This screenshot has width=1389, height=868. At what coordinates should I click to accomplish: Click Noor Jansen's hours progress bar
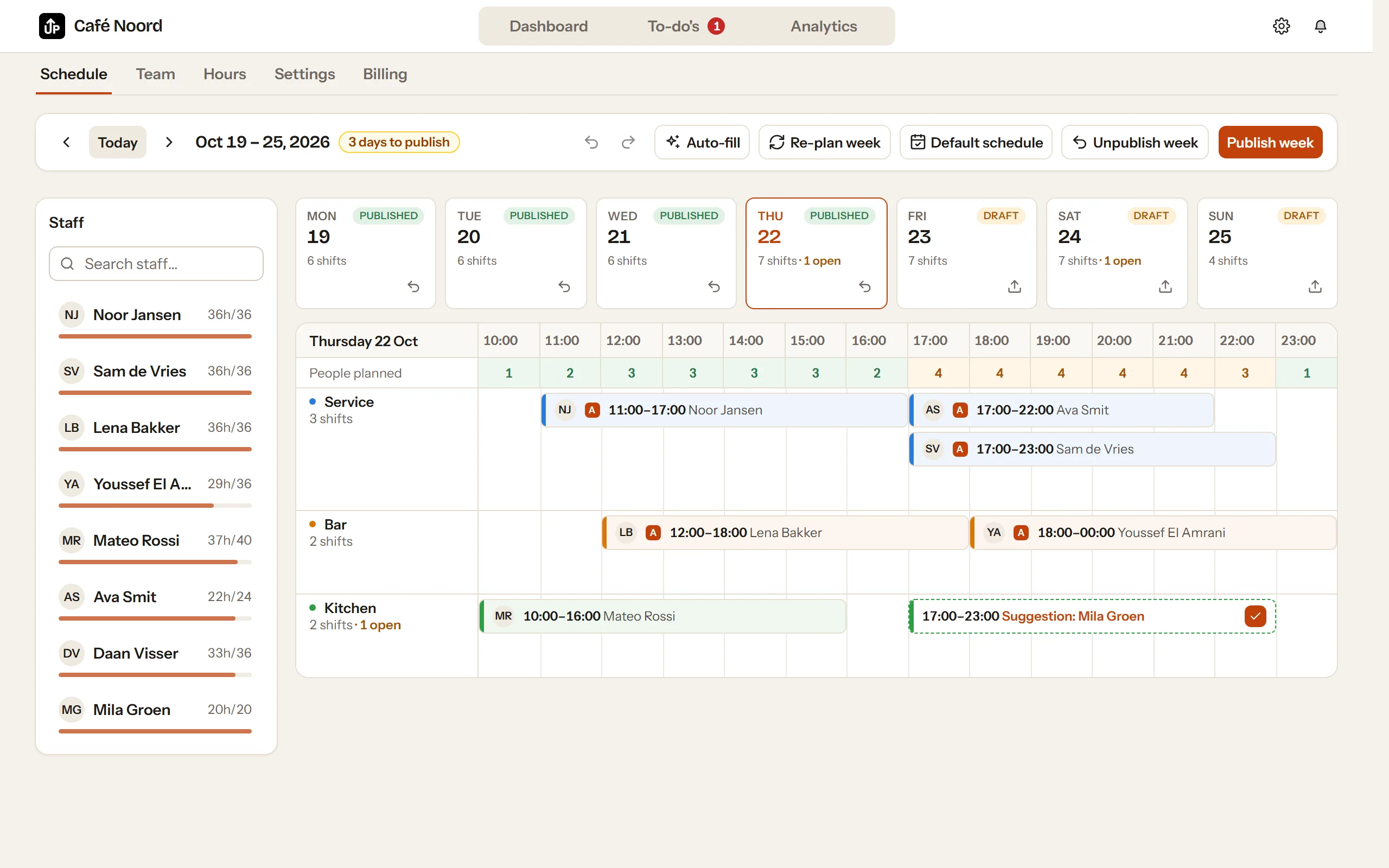click(x=155, y=336)
